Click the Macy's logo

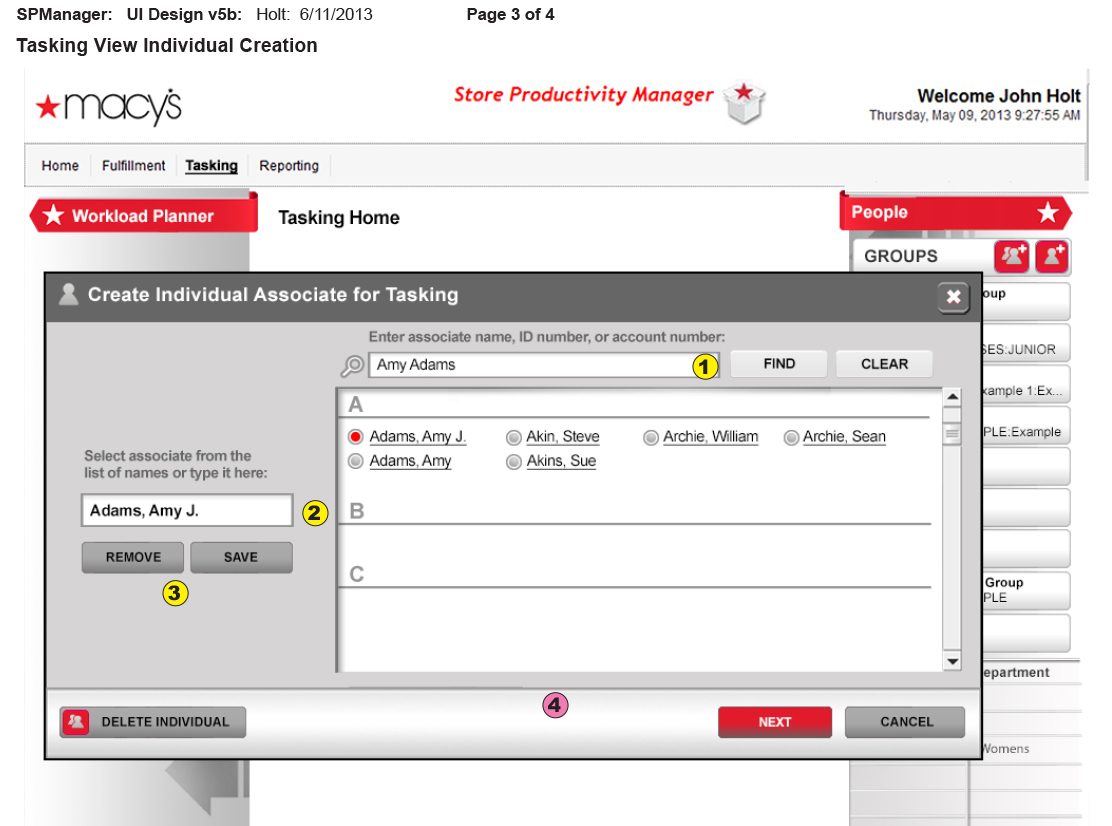point(108,106)
